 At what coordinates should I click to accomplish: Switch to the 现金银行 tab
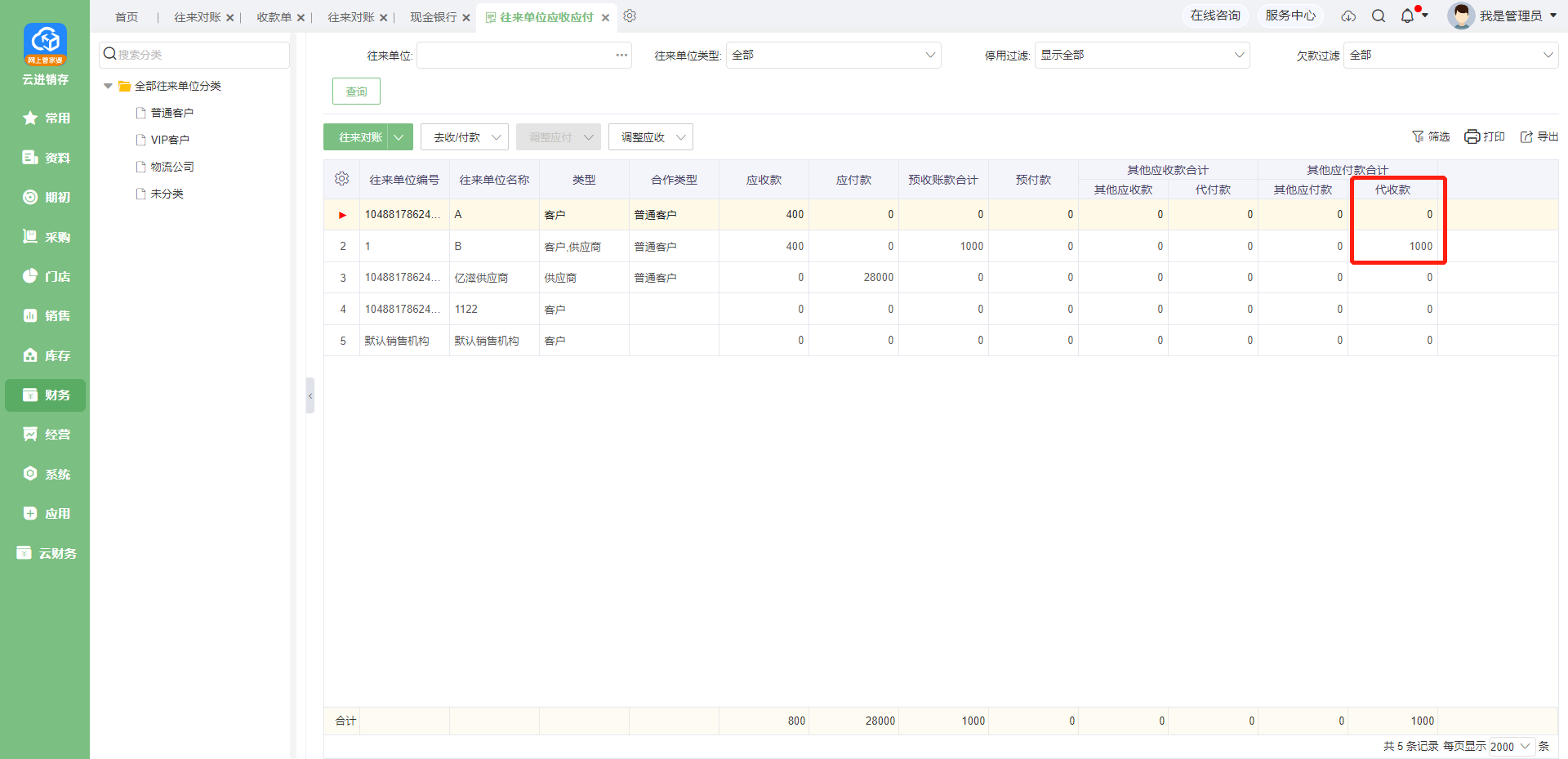click(434, 17)
